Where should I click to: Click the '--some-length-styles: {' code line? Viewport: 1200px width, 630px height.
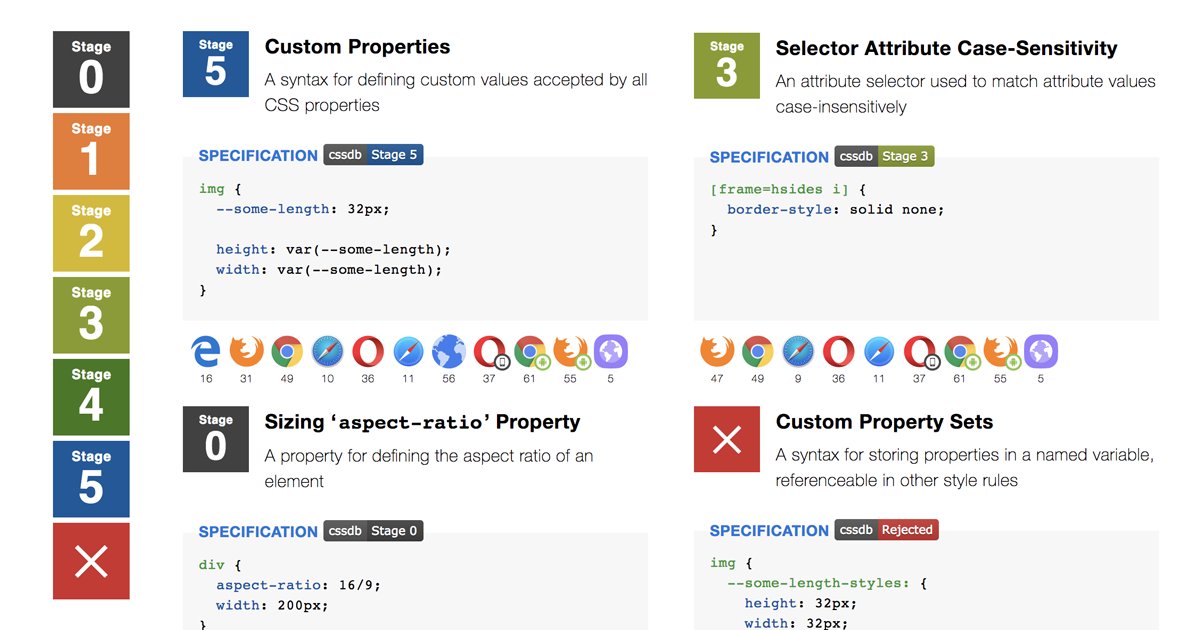click(826, 583)
